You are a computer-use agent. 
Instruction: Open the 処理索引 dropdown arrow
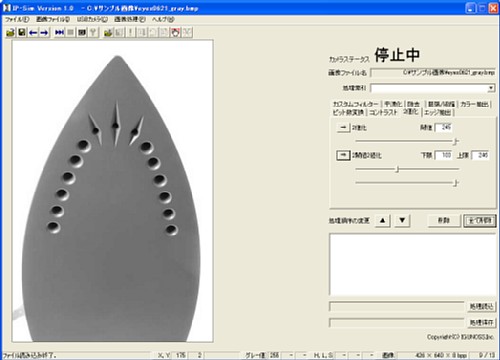point(491,88)
